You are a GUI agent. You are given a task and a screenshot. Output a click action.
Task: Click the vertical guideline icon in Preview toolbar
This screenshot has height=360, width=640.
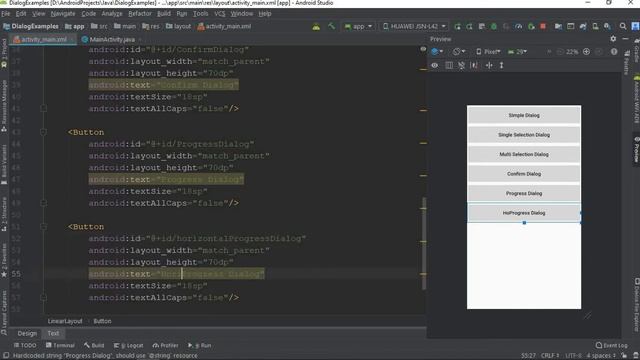[501, 65]
